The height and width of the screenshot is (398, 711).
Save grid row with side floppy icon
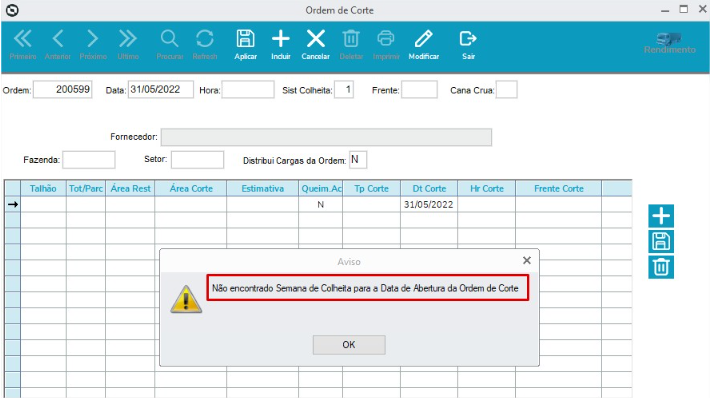661,241
